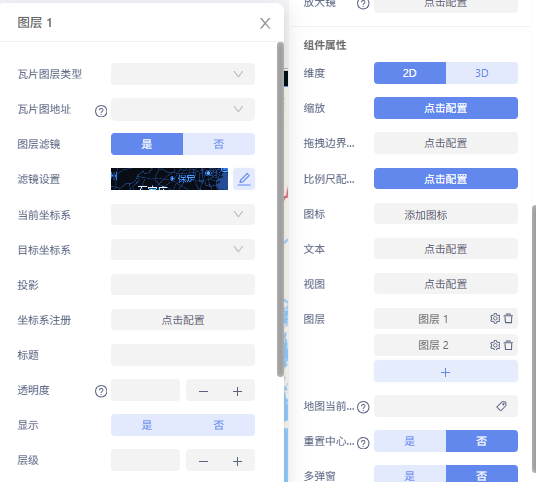
Task: Expand the 当前坐标系 dropdown
Action: click(183, 214)
